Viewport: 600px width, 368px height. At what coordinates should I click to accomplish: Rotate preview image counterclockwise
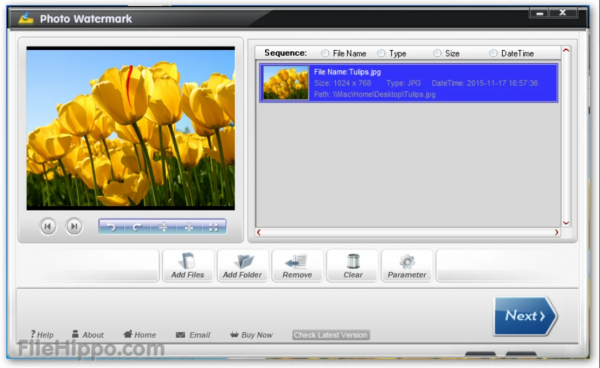[x=111, y=227]
